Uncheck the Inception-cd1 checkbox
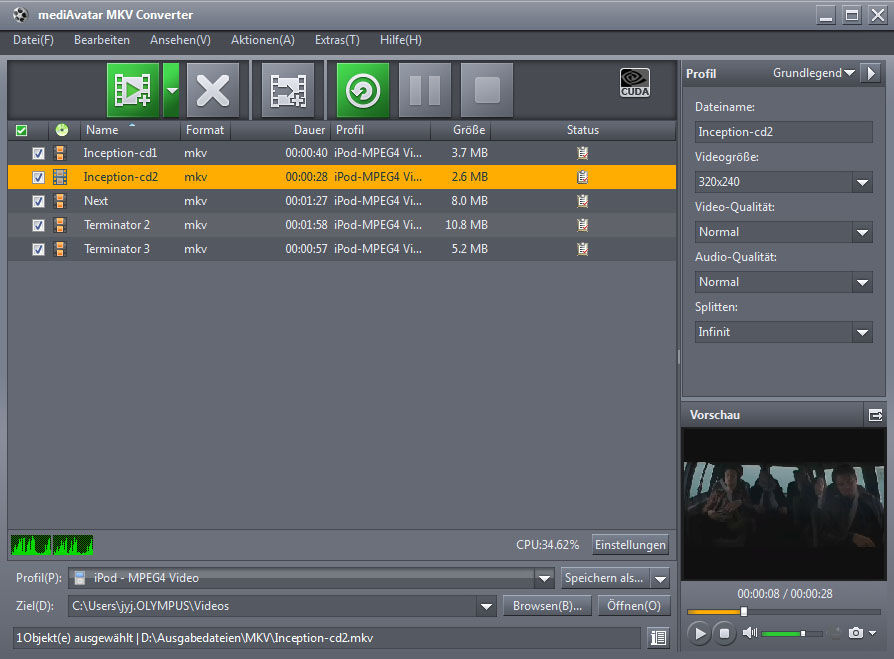 [38, 153]
